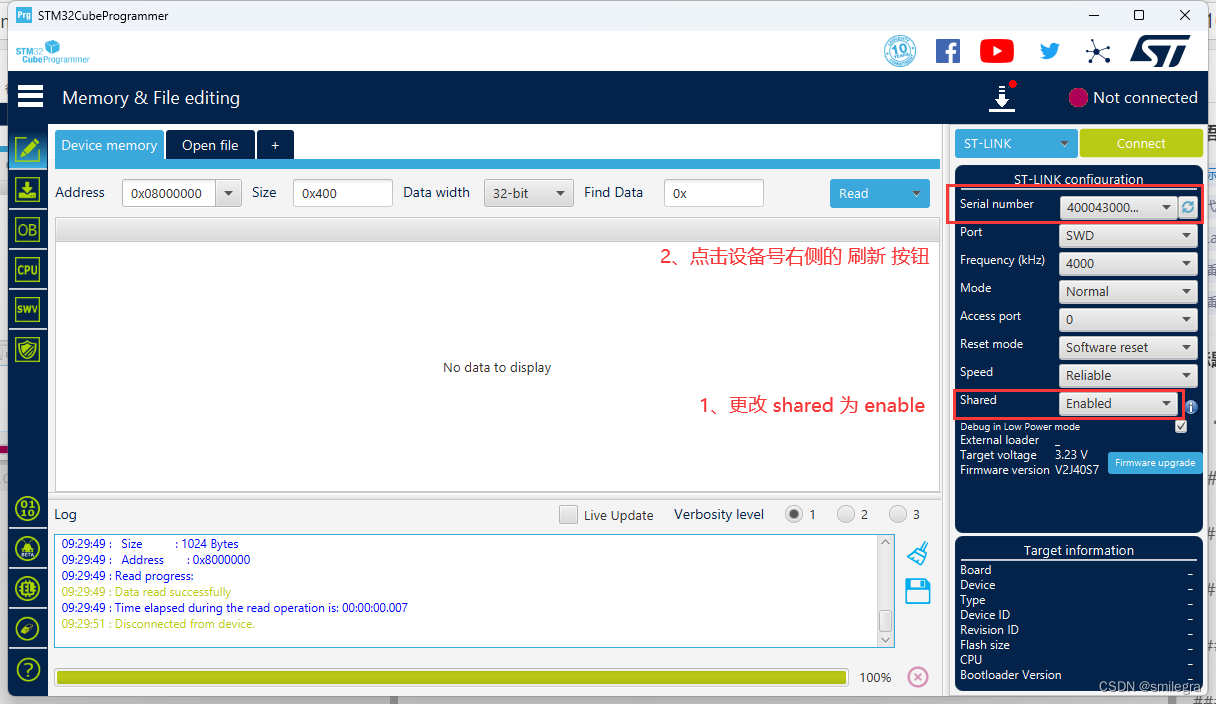This screenshot has width=1216, height=704.
Task: Select the SWV sidebar icon
Action: pyautogui.click(x=27, y=308)
